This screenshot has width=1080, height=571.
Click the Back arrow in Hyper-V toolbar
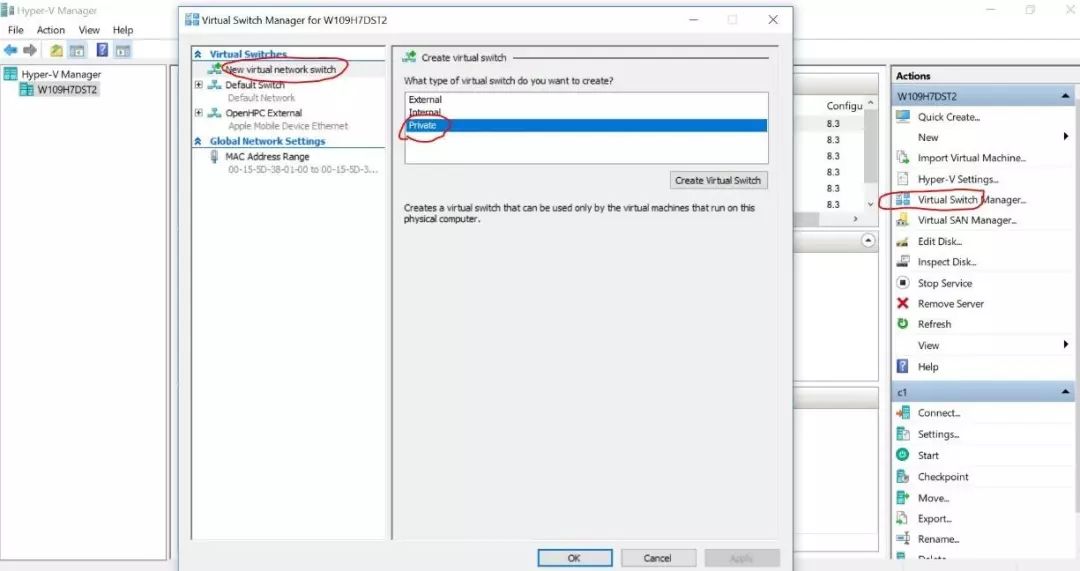10,50
